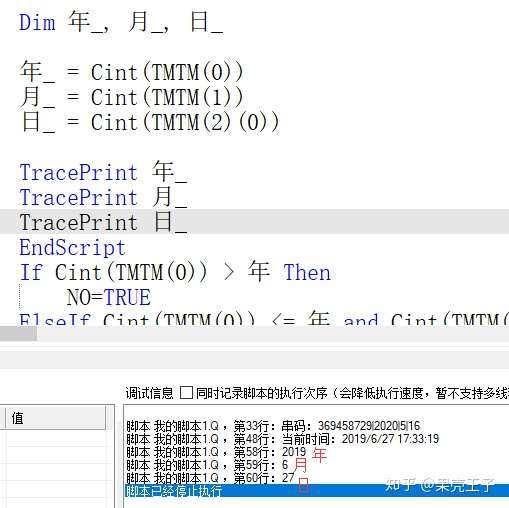Click the highlighted TracePrint 日_ line

click(x=254, y=222)
